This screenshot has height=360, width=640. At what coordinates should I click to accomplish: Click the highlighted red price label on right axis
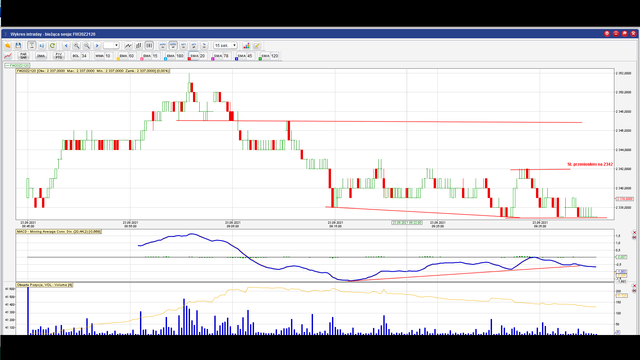click(x=624, y=199)
